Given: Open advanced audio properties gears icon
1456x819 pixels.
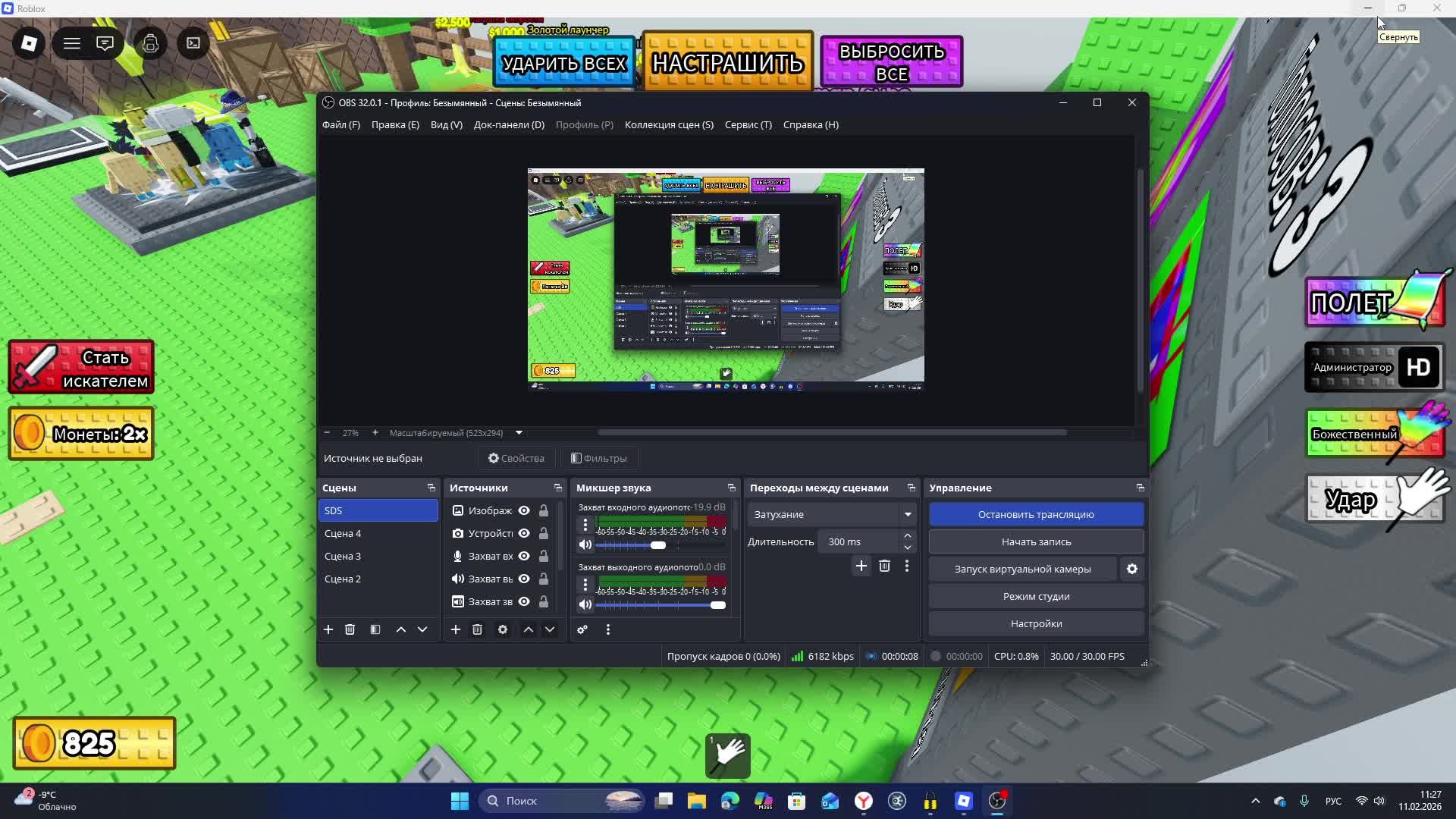Looking at the screenshot, I should [x=582, y=629].
